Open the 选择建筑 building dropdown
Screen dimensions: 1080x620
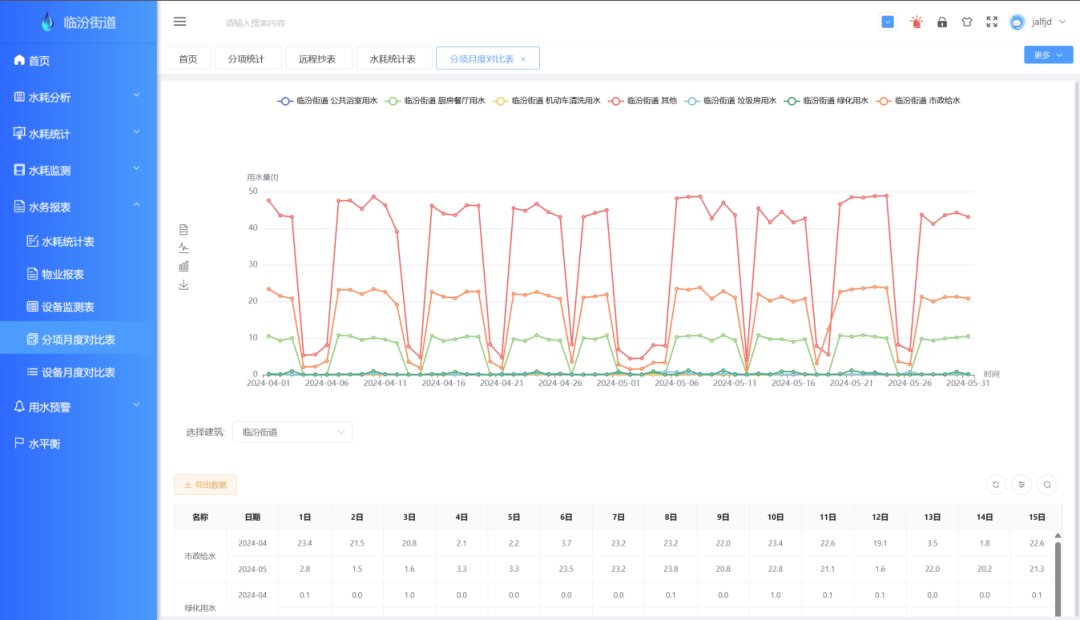[292, 432]
